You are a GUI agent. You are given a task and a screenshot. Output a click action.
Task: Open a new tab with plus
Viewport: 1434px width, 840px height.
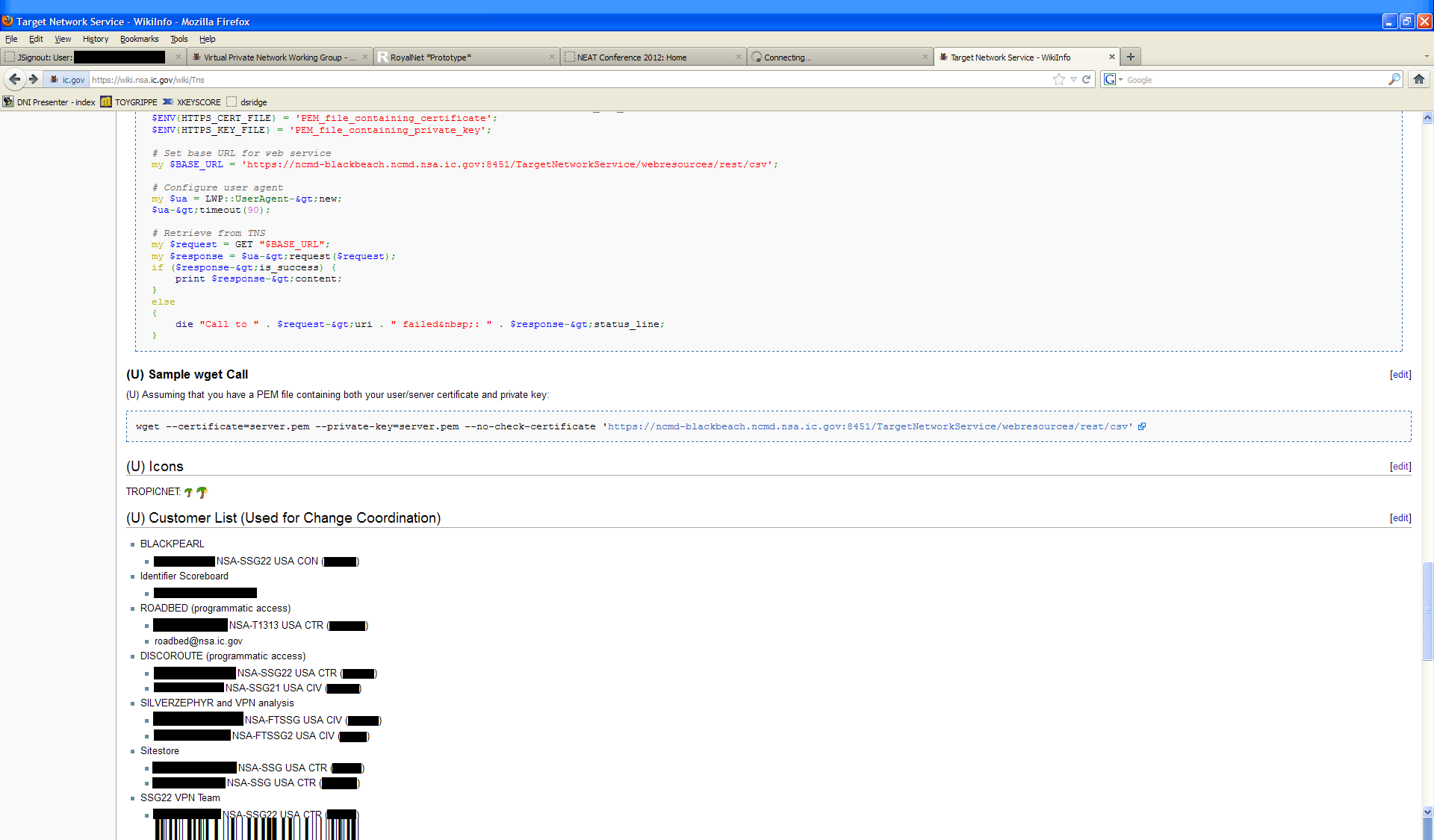pyautogui.click(x=1131, y=57)
